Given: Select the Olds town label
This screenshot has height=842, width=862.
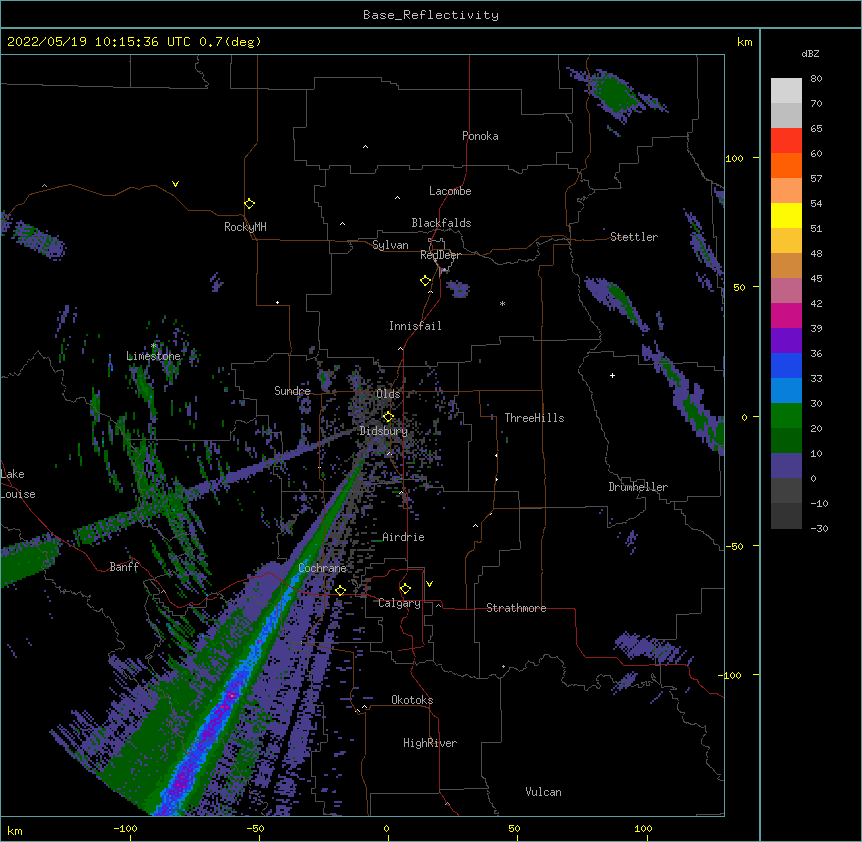Looking at the screenshot, I should pos(388,394).
